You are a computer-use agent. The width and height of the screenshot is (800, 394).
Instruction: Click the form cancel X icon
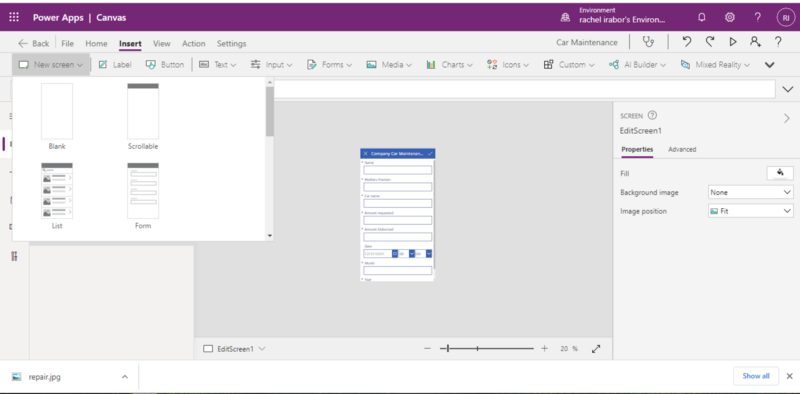[x=365, y=153]
